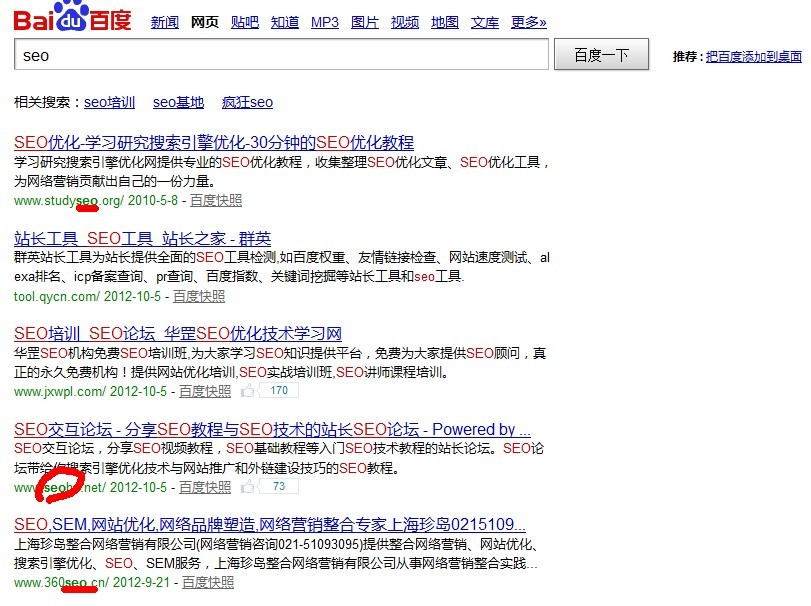This screenshot has height=606, width=811.
Task: Open the 贴吧 tab
Action: (x=245, y=22)
